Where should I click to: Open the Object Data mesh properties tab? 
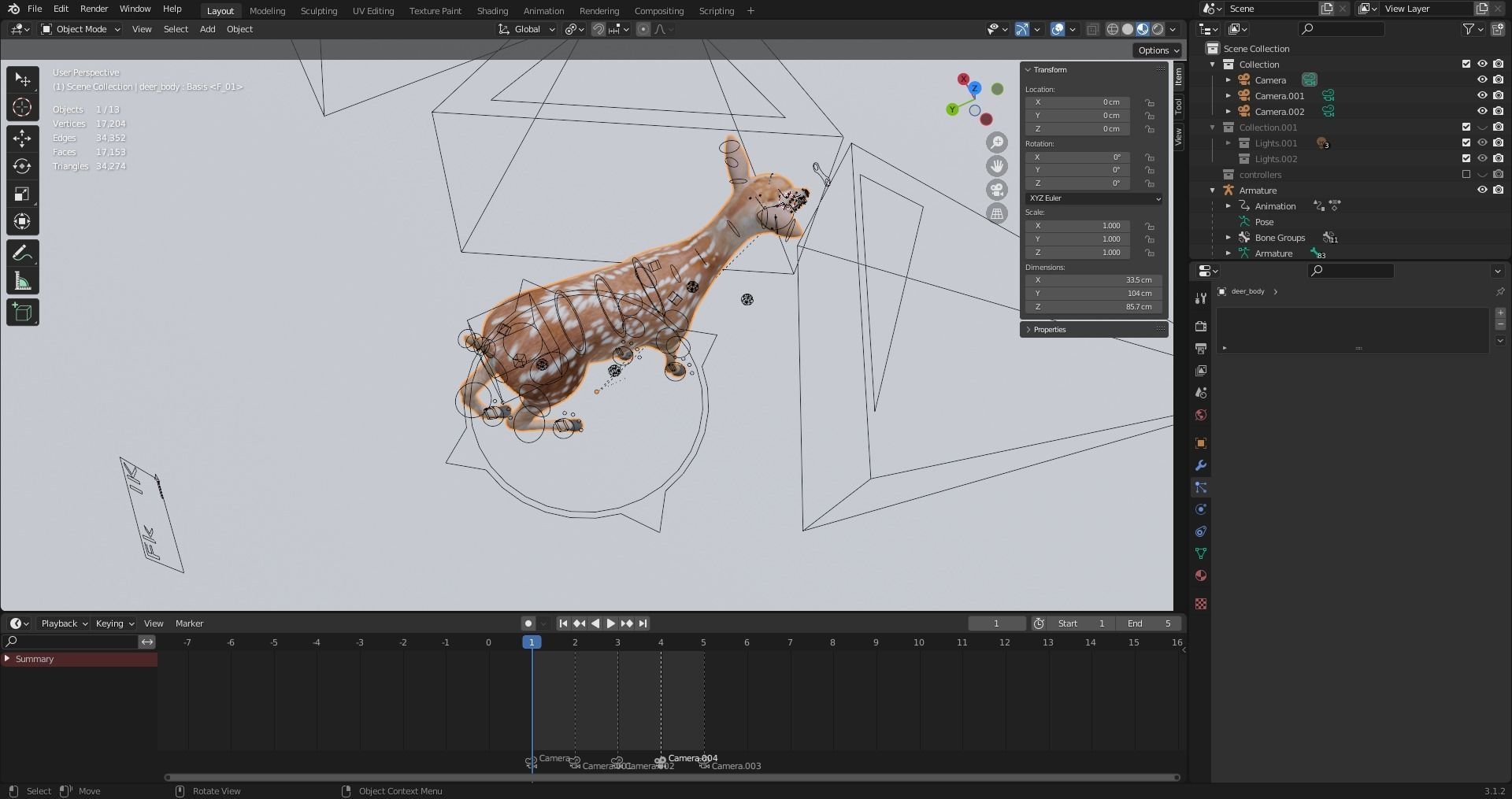click(x=1201, y=553)
